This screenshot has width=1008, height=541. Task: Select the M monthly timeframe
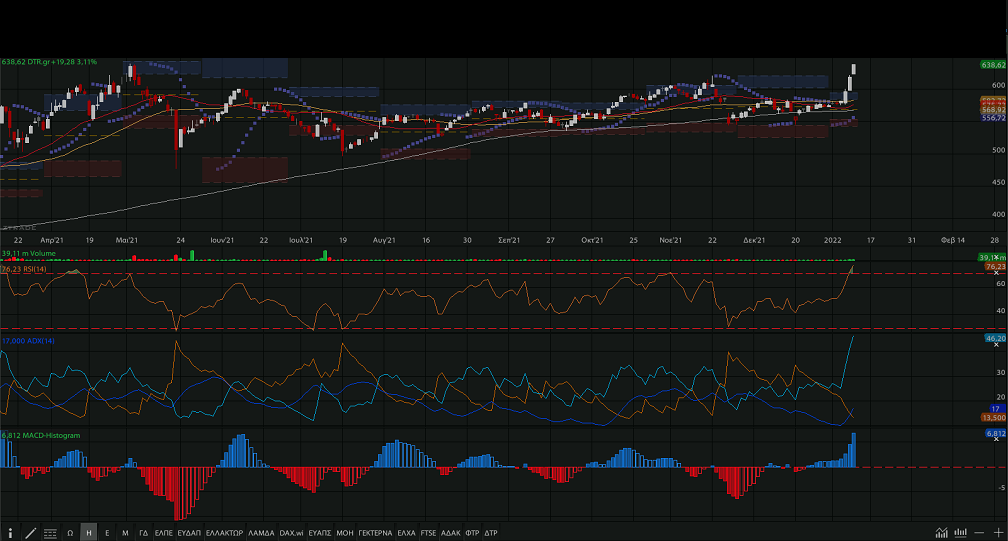125,533
